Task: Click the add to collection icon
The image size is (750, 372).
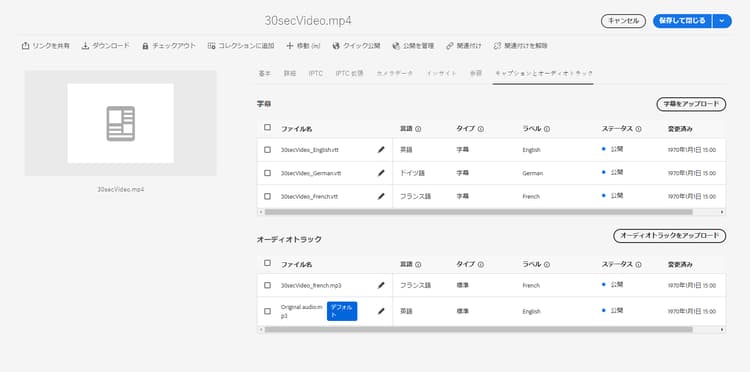Action: tap(211, 46)
